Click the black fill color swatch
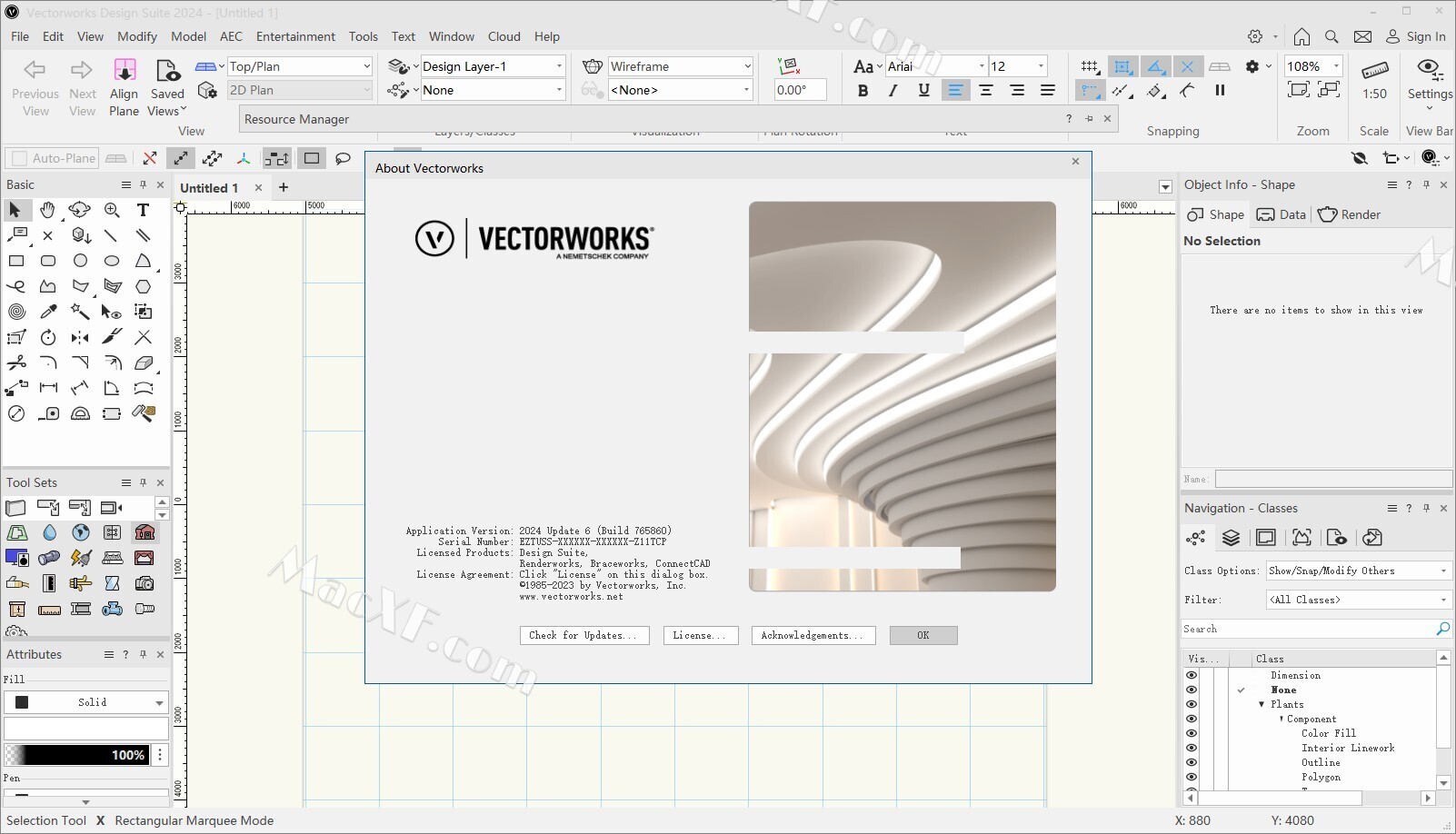 [22, 702]
